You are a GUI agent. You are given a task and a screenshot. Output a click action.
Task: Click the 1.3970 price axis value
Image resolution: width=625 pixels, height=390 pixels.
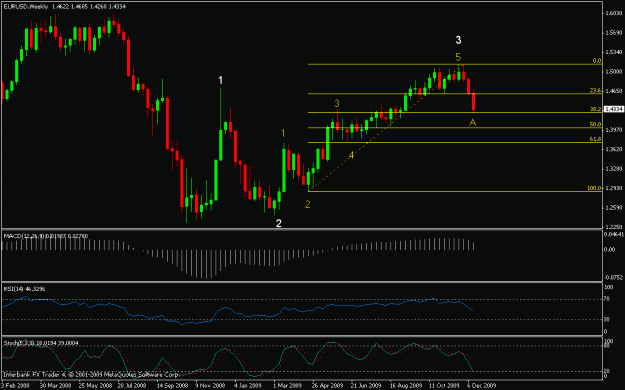point(614,130)
